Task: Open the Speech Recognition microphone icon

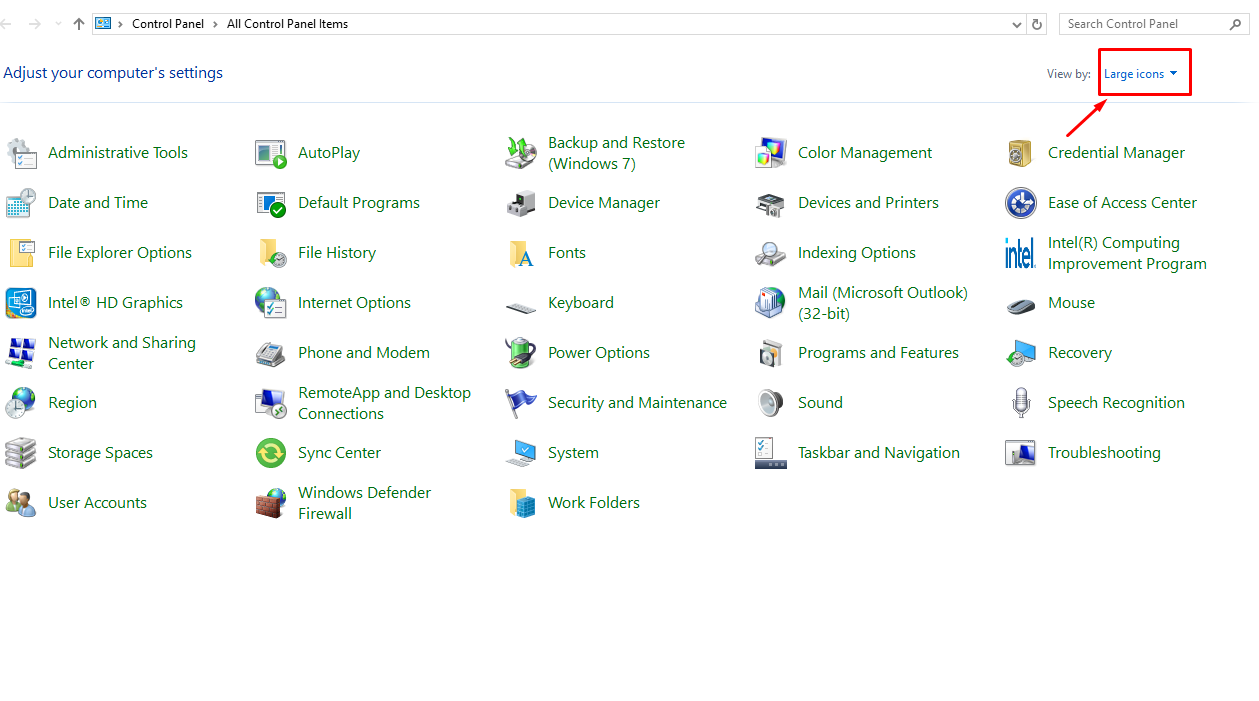Action: coord(1021,403)
